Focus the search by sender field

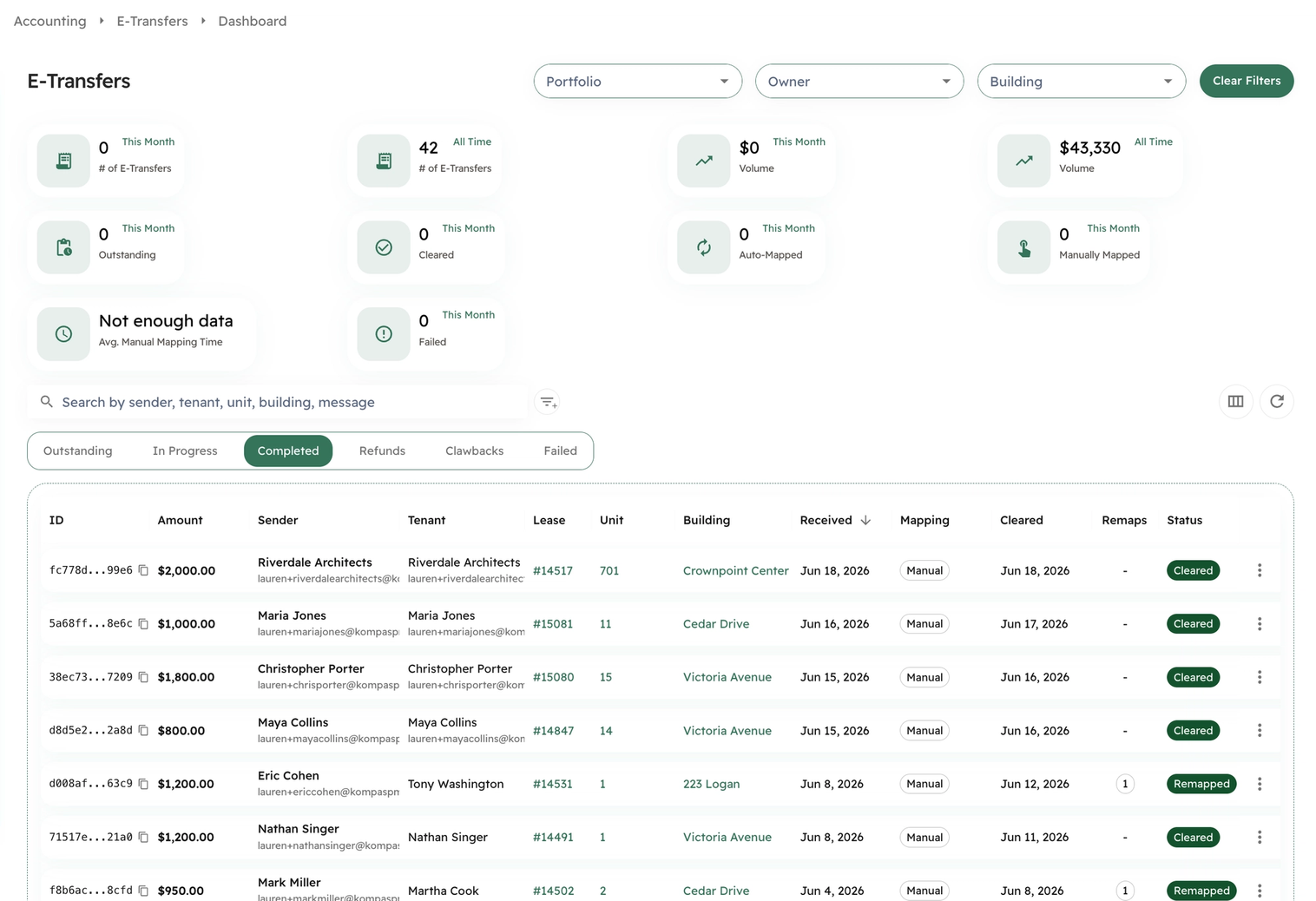[x=278, y=402]
